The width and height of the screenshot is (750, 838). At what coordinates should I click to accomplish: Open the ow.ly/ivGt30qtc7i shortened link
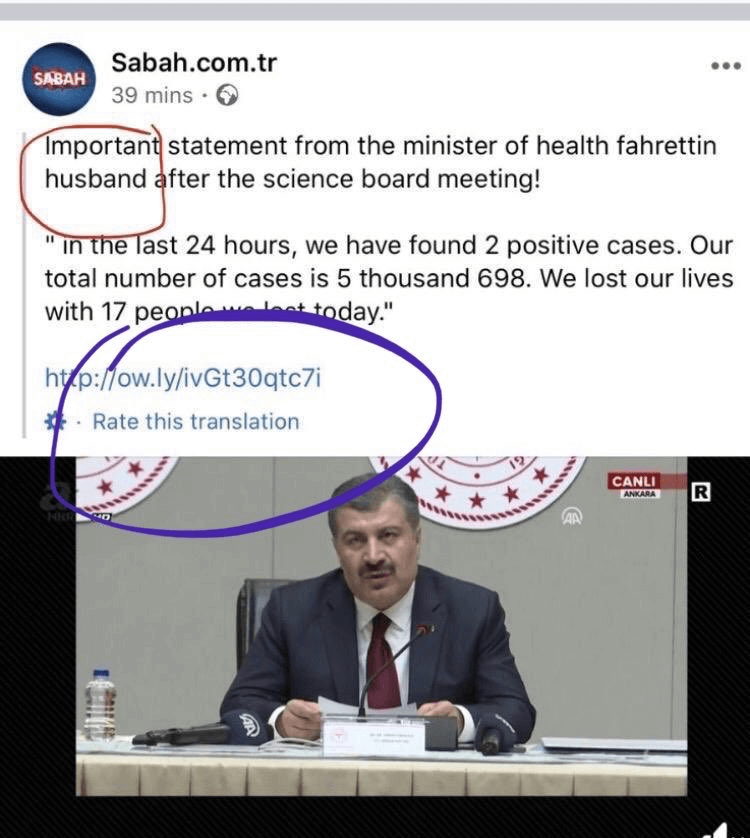tap(183, 378)
